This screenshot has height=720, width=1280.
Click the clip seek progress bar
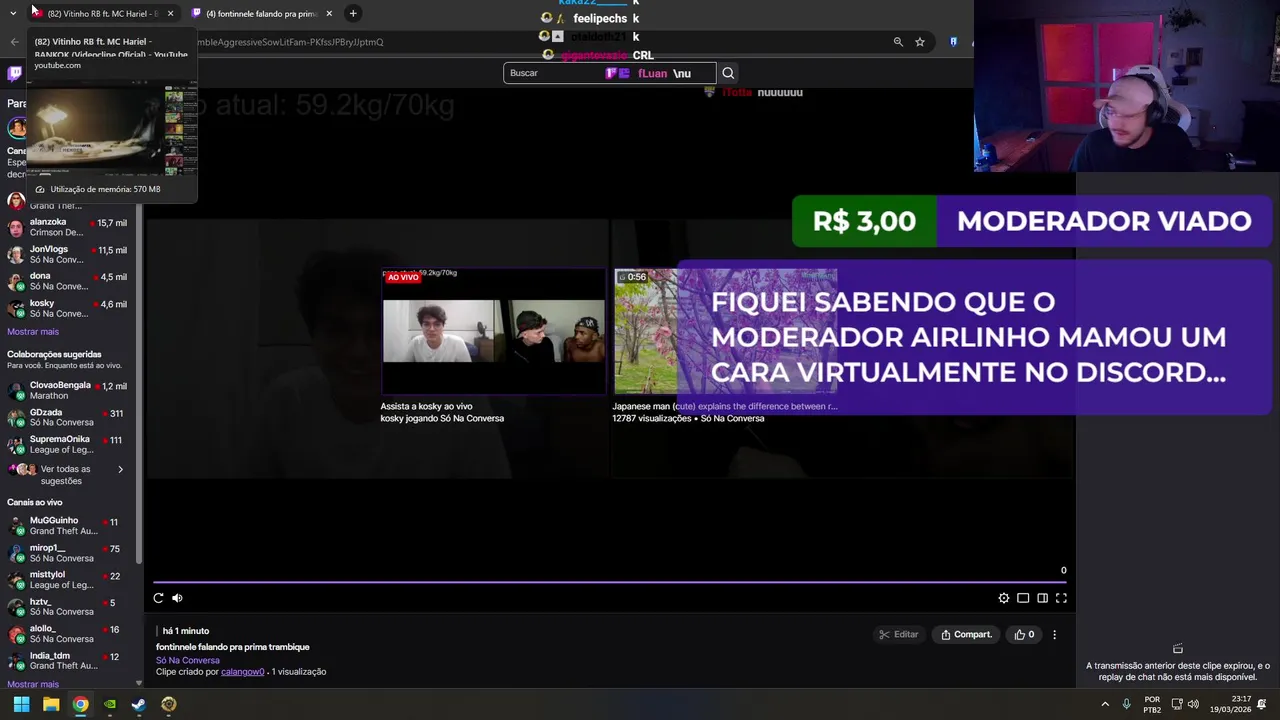[x=610, y=582]
